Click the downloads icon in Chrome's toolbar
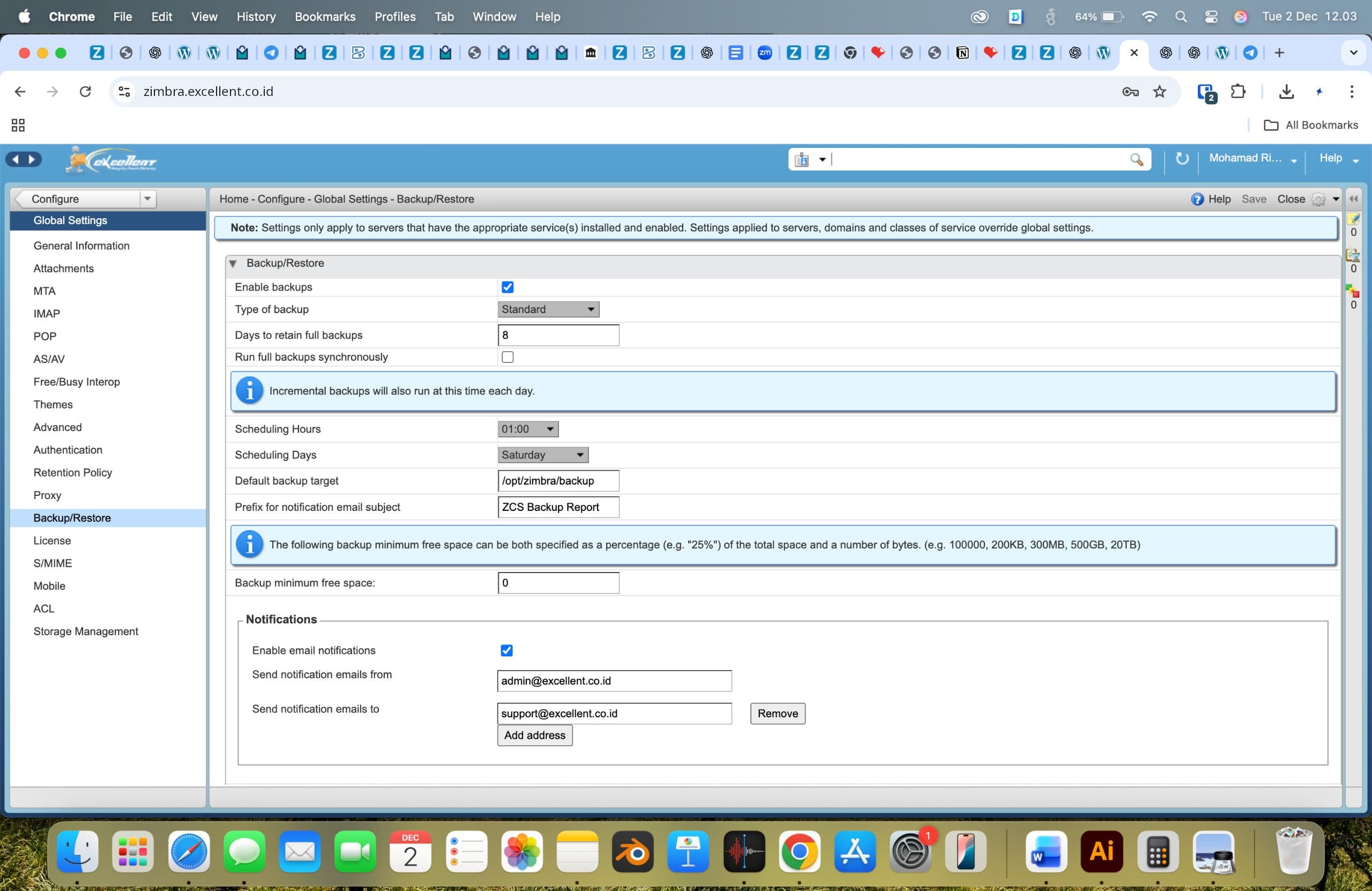 1287,91
